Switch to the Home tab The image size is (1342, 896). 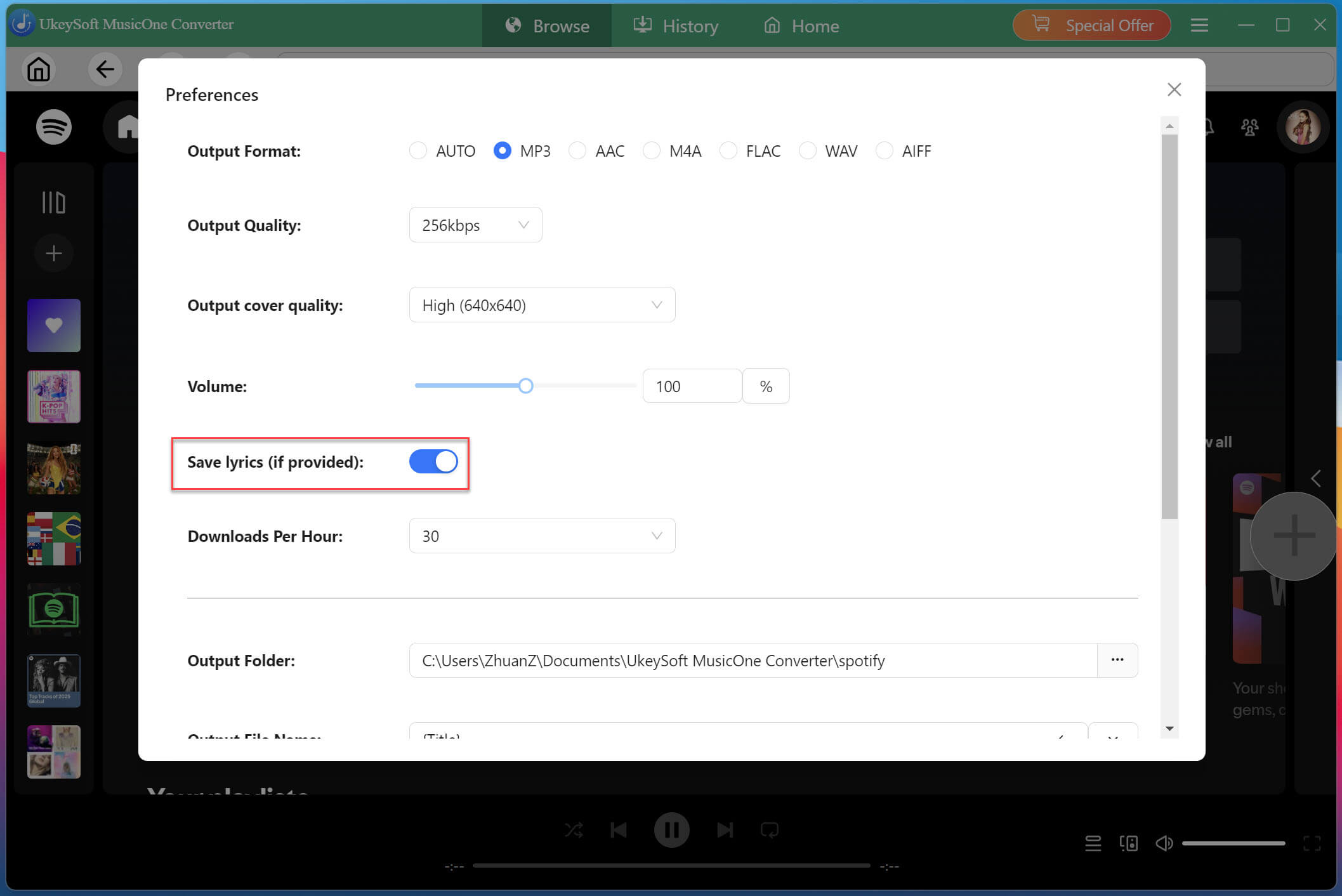801,25
